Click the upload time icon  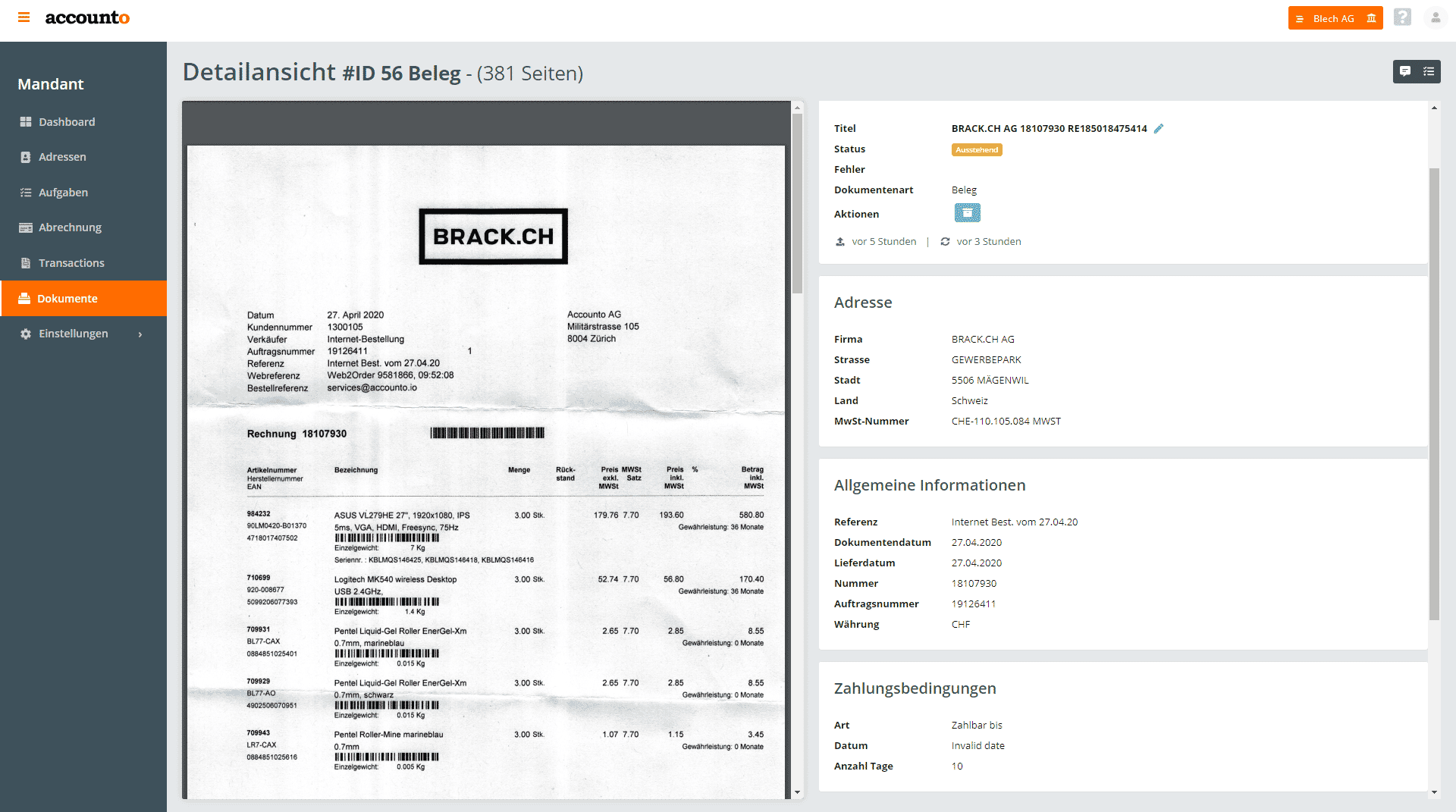point(840,242)
